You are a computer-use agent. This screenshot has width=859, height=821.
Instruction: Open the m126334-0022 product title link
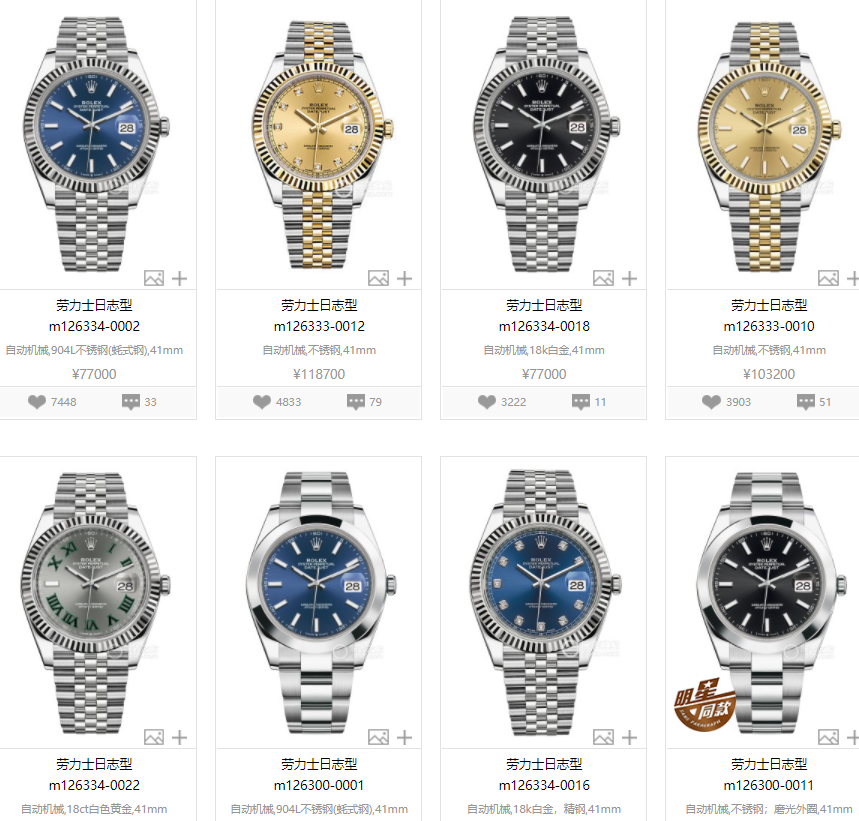[94, 764]
